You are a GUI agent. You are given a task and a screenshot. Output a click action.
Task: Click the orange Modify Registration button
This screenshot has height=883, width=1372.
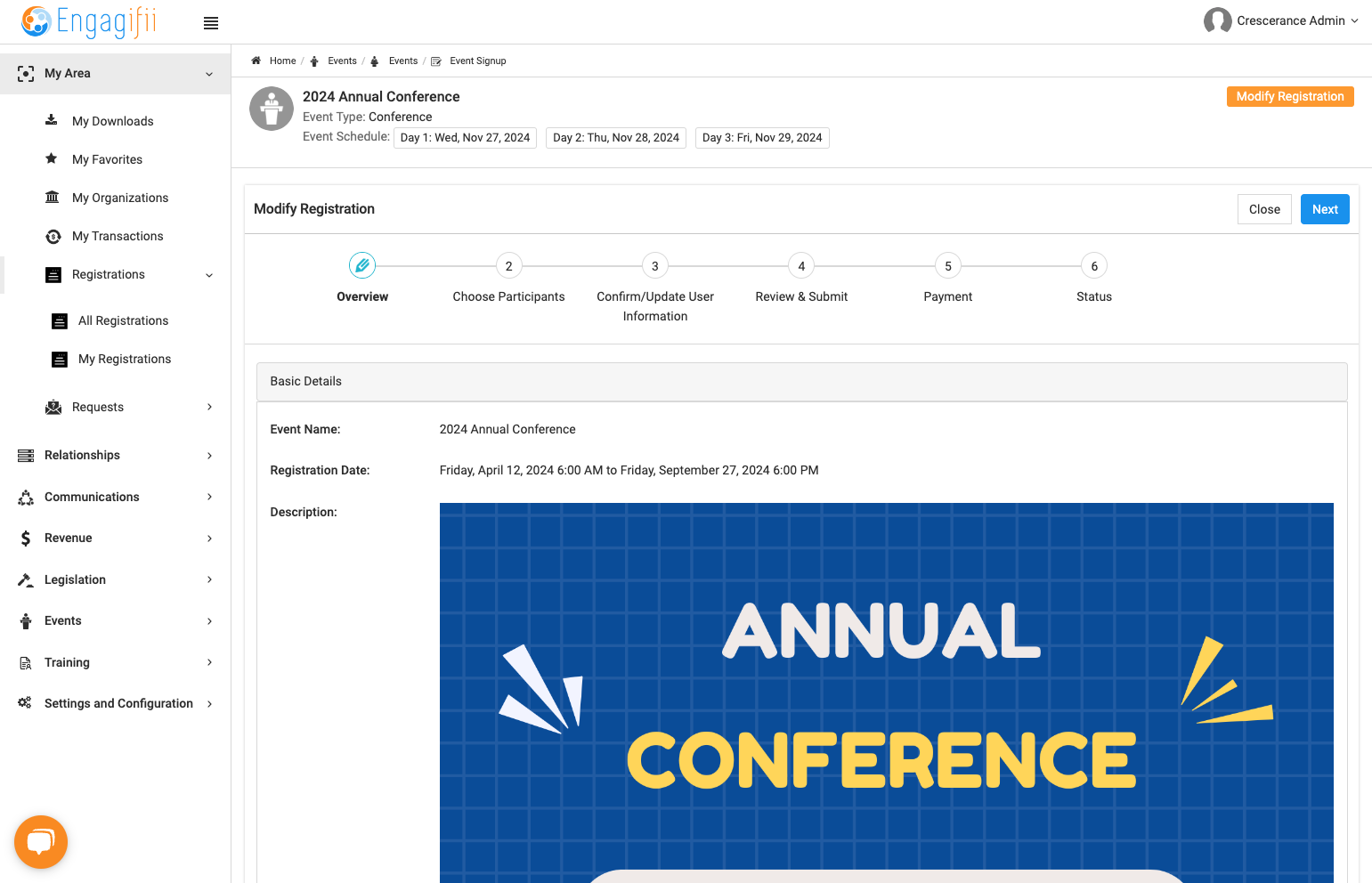[1290, 96]
